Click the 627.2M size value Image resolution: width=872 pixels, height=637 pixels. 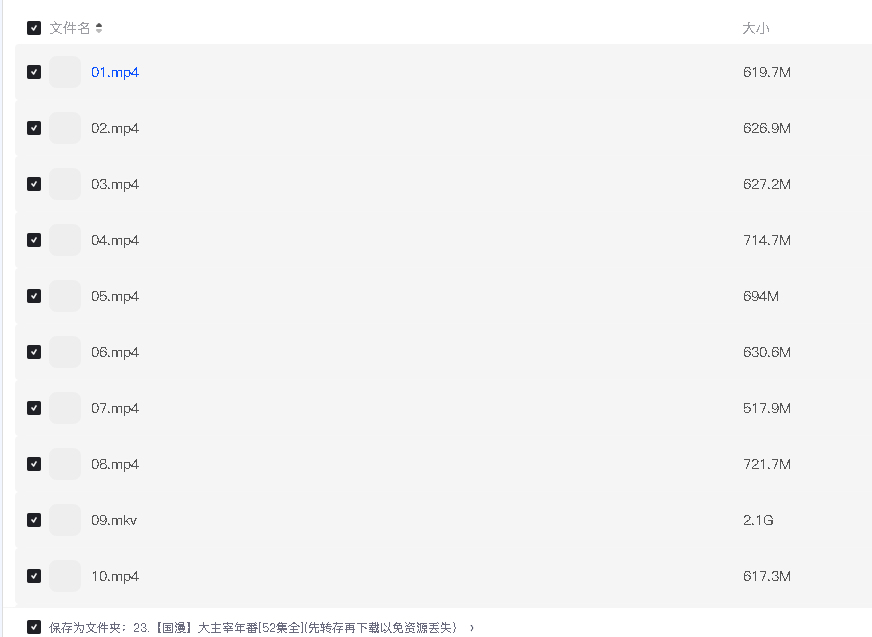coord(767,184)
